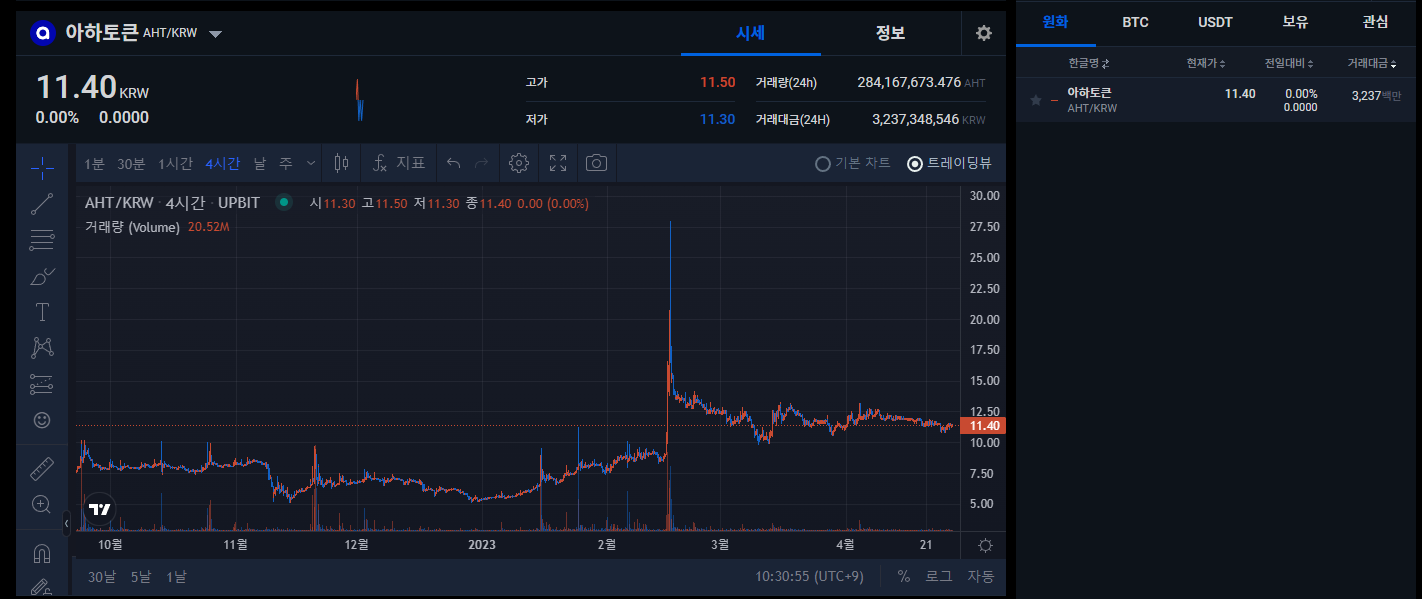The width and height of the screenshot is (1422, 599).
Task: Open the Fibonacci/gann lines tool
Action: tap(42, 240)
